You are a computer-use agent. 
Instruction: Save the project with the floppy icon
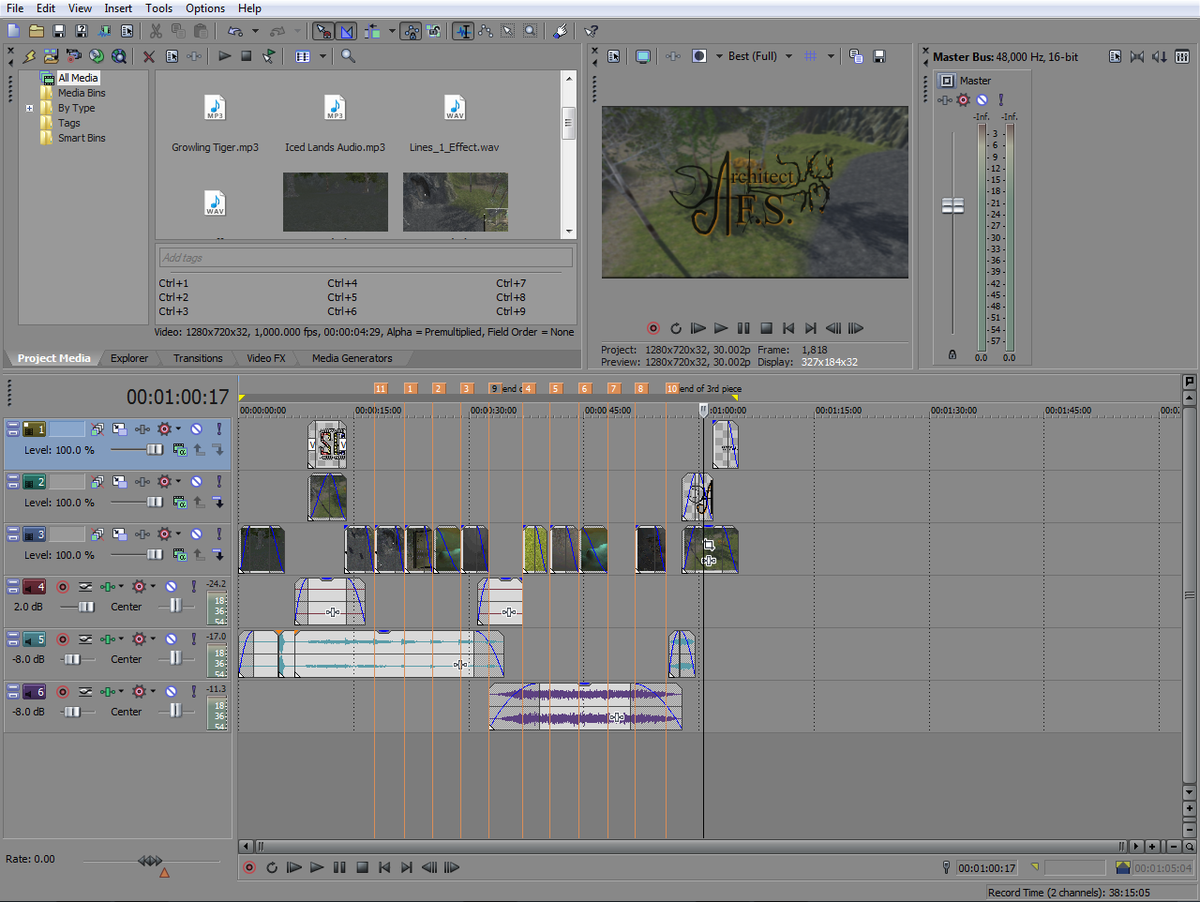coord(58,31)
